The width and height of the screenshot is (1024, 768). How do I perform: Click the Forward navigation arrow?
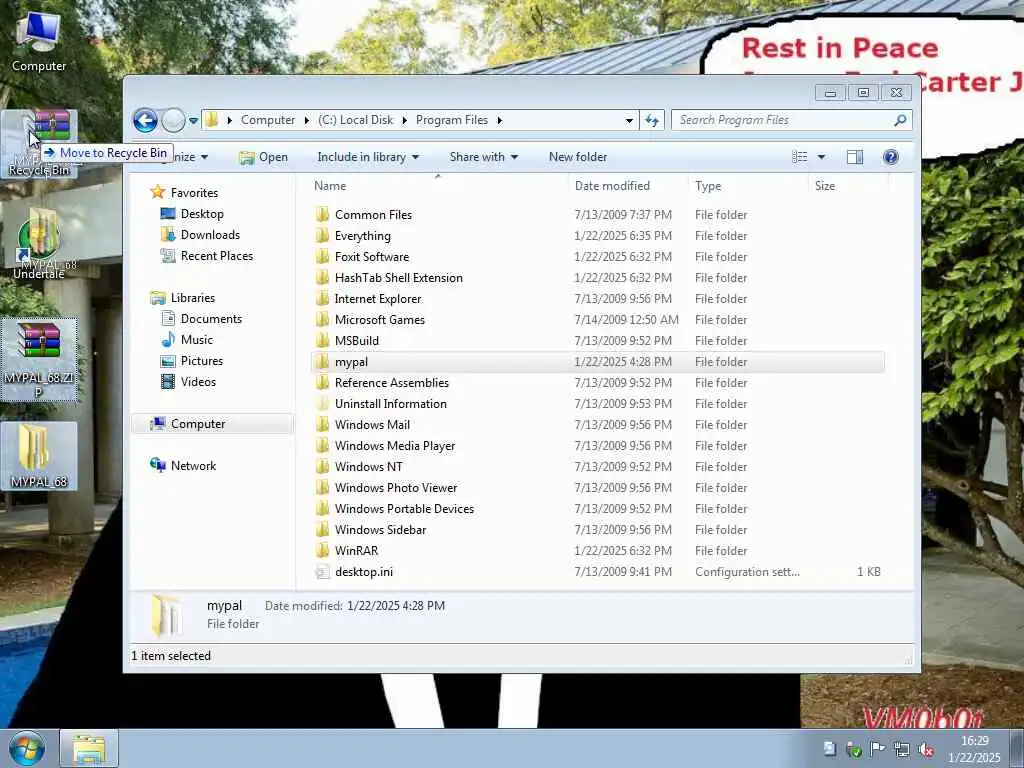[173, 120]
